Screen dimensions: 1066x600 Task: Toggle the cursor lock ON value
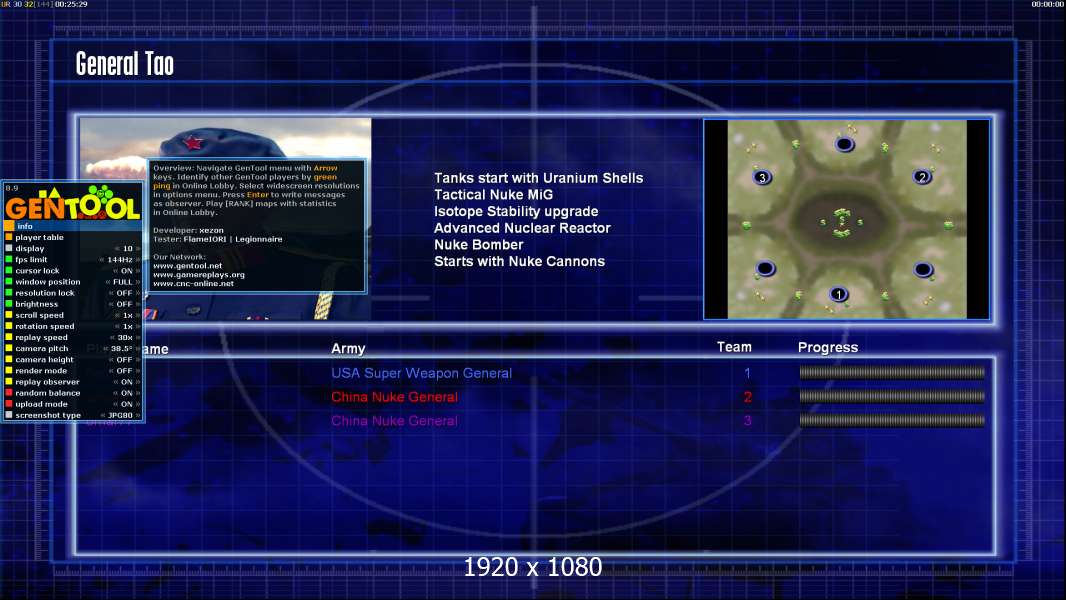click(x=126, y=271)
